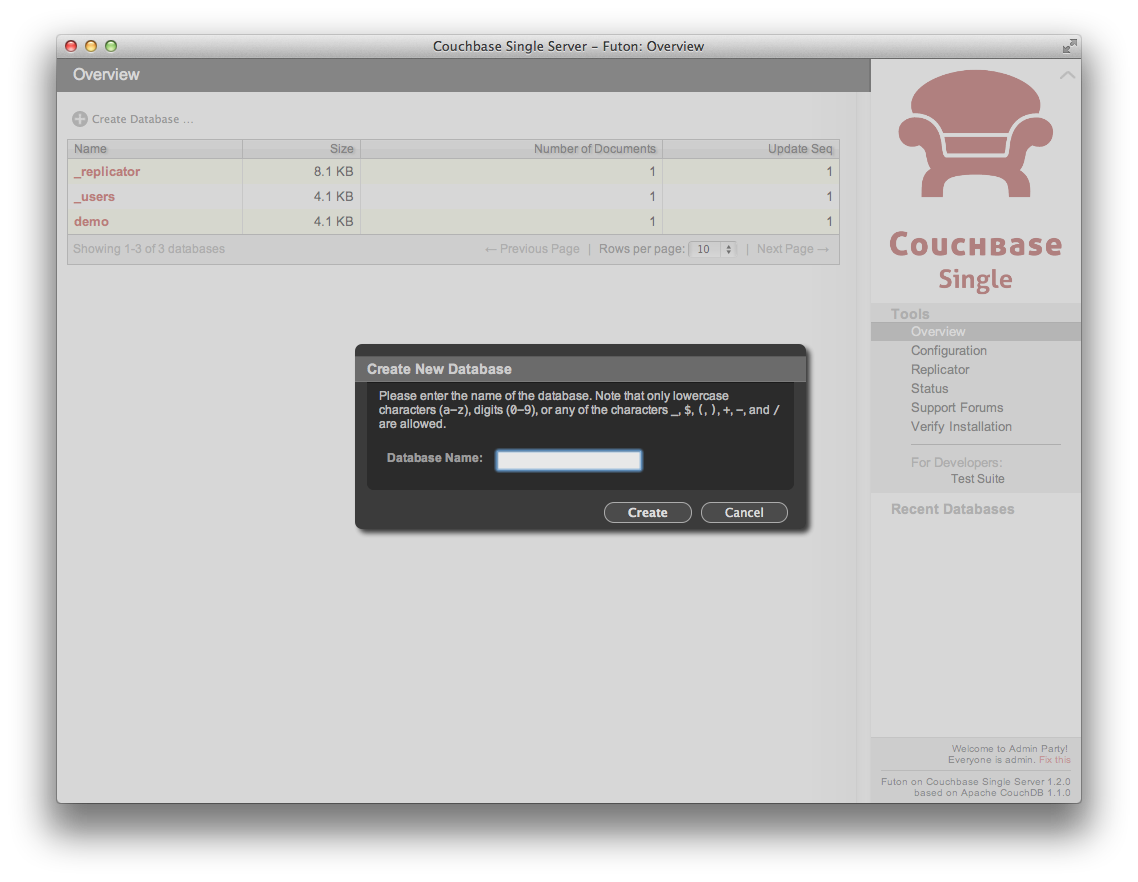The height and width of the screenshot is (882, 1138).
Task: Open Verify Installation in the sidebar
Action: 961,427
